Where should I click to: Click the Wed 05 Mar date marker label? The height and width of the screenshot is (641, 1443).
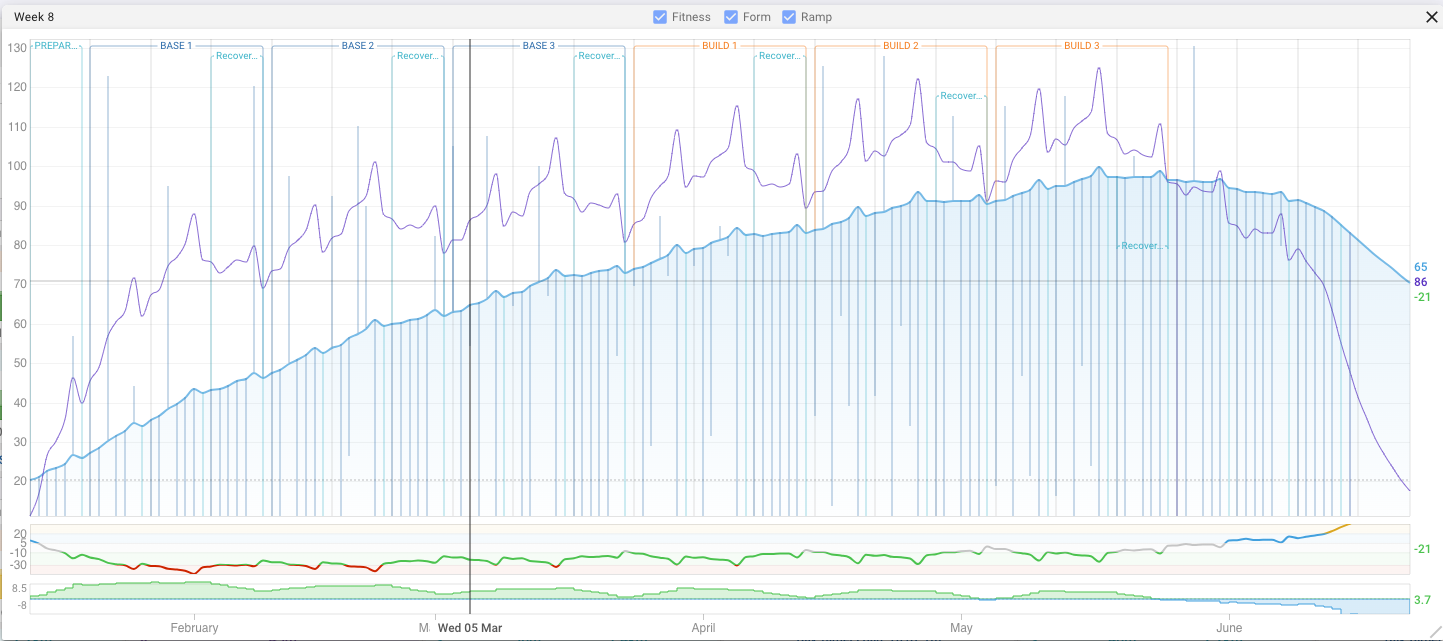(470, 628)
